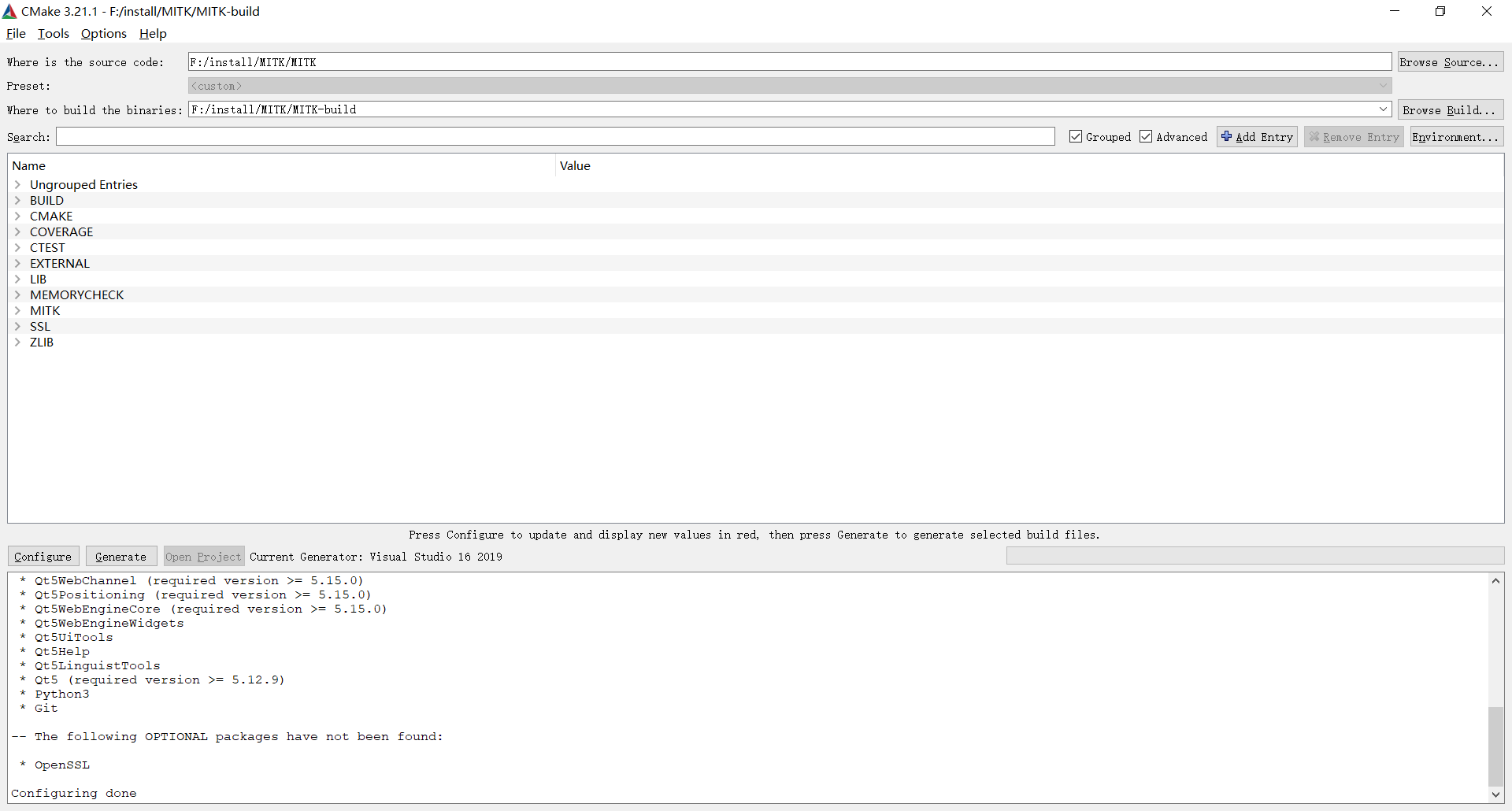Click the Configure button

(x=43, y=556)
